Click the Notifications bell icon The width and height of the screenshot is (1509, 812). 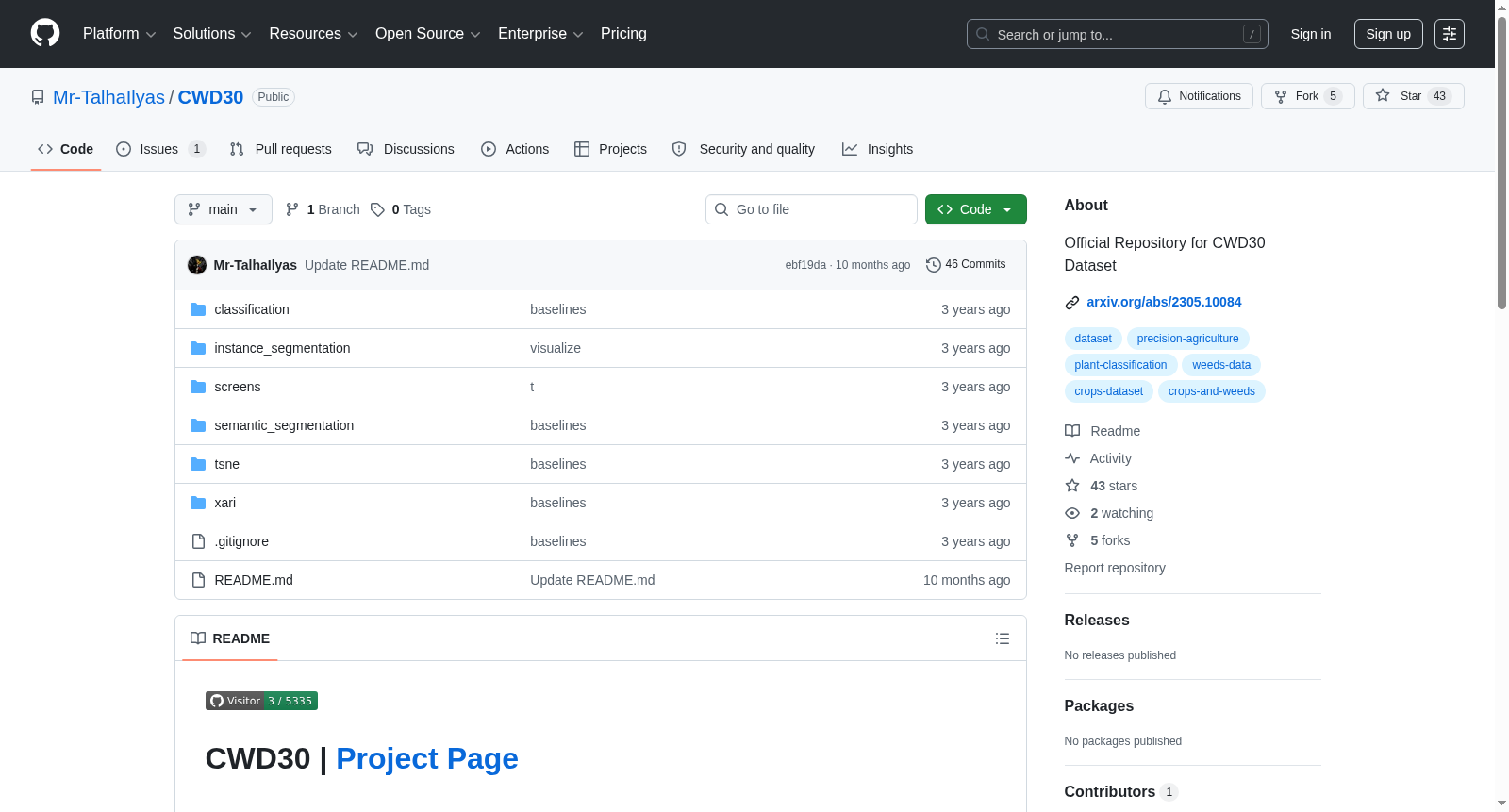1165,96
